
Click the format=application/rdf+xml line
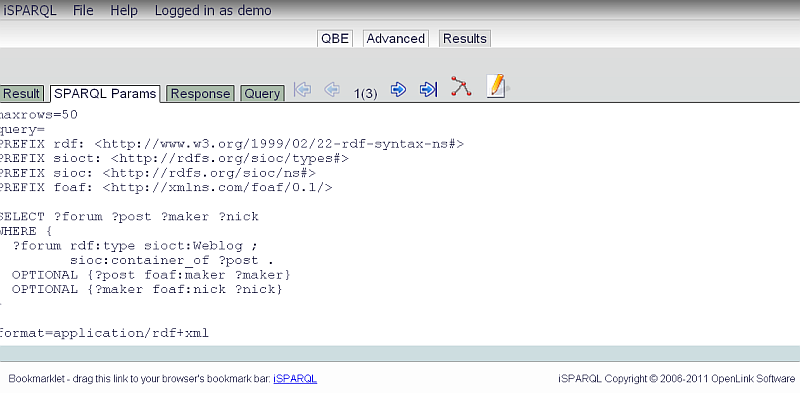104,333
